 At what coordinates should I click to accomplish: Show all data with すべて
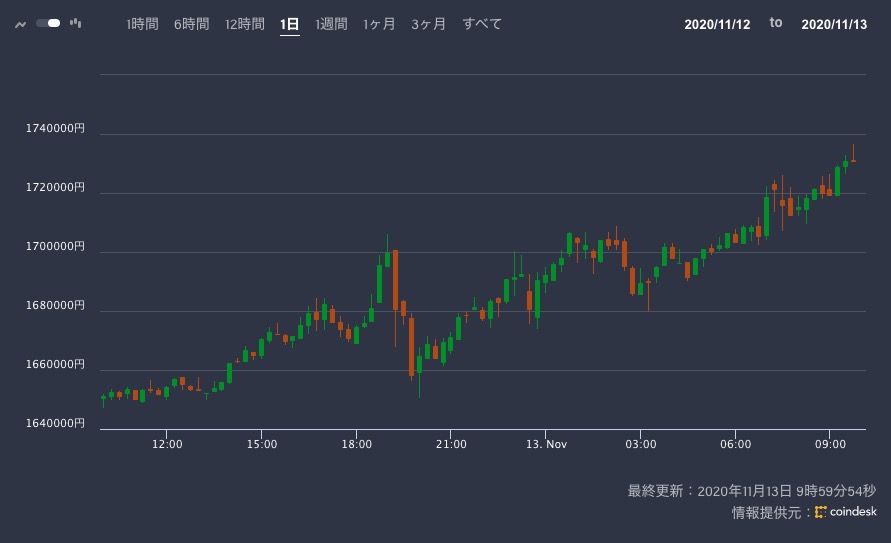[x=482, y=24]
